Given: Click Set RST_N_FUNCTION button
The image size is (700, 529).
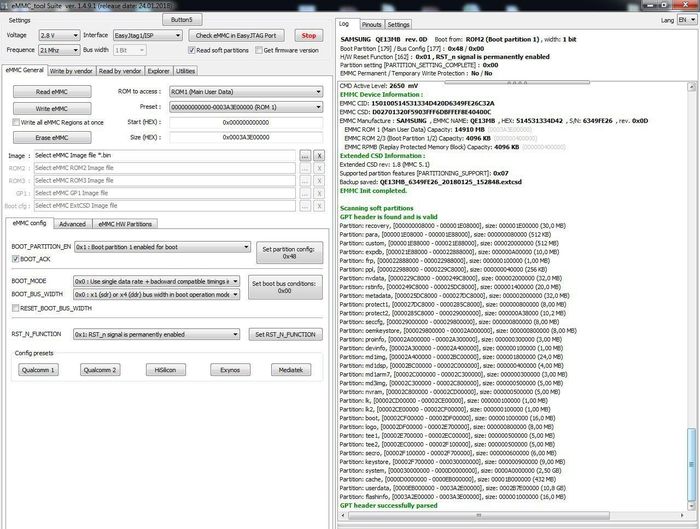Looking at the screenshot, I should (x=284, y=334).
